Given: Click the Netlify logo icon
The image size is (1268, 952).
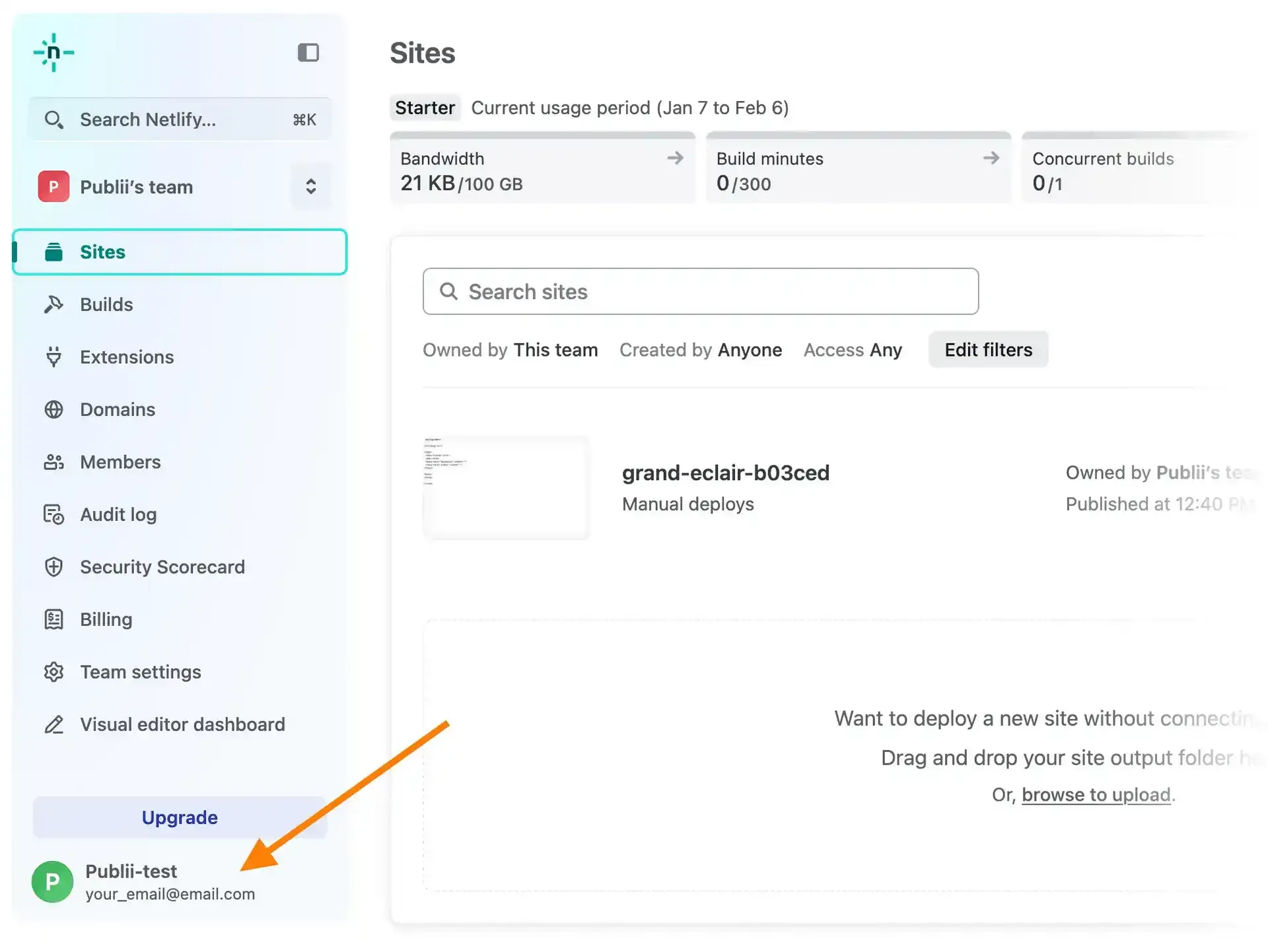Looking at the screenshot, I should click(x=53, y=52).
